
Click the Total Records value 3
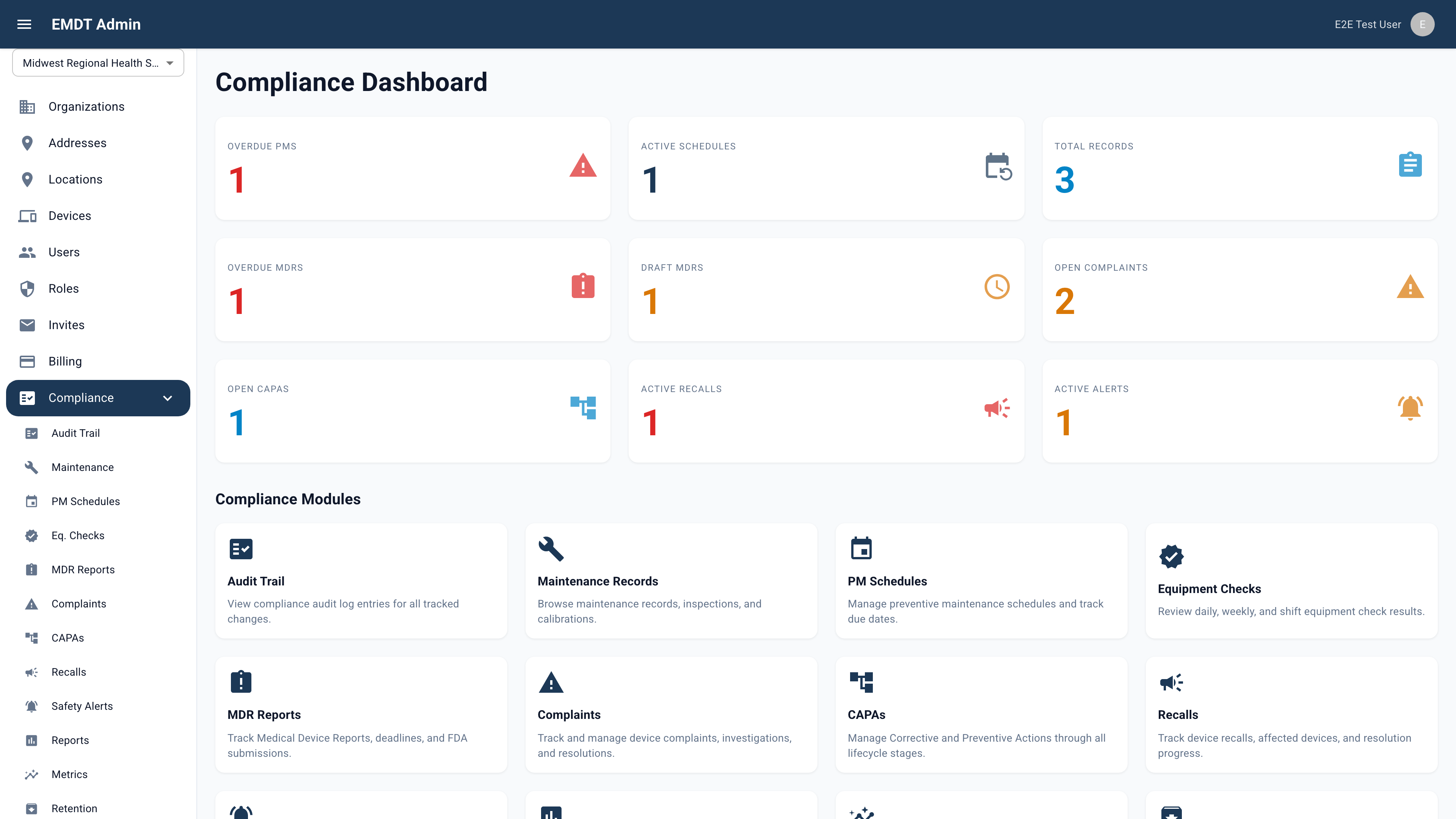(1064, 180)
